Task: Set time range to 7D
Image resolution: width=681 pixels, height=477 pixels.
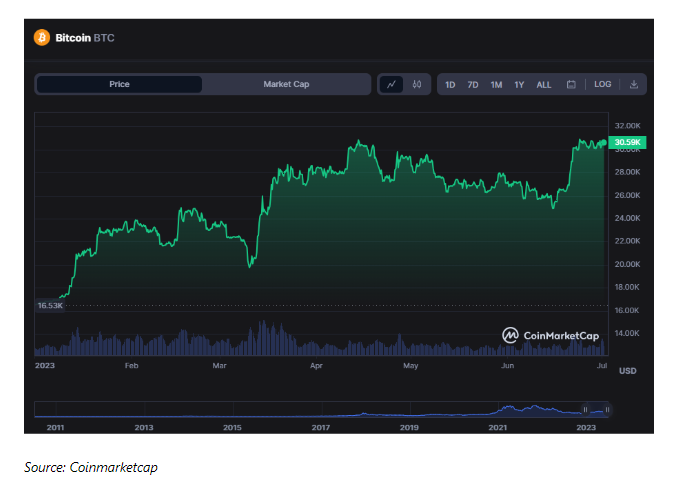Action: point(473,85)
